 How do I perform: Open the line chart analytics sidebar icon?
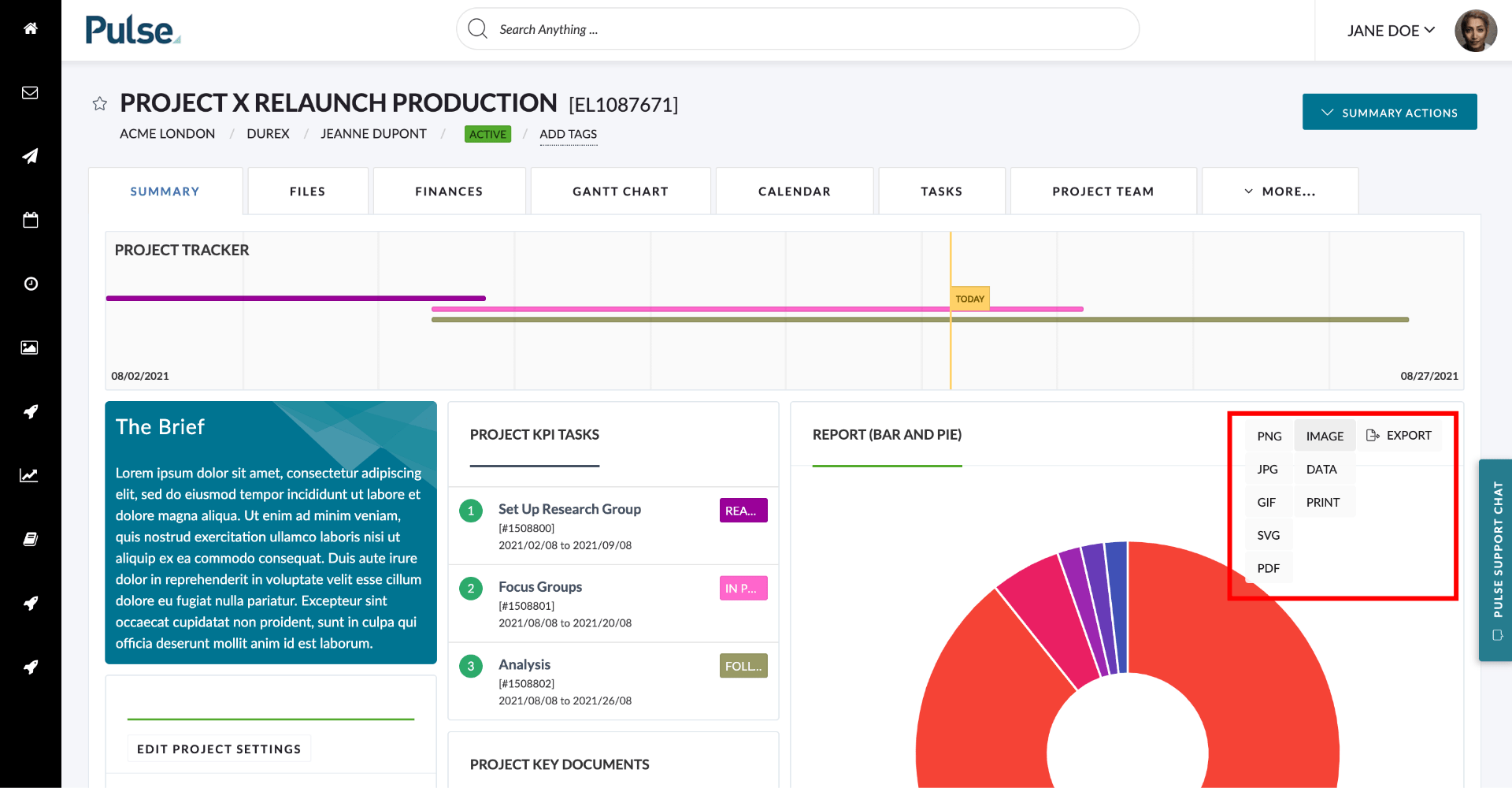pyautogui.click(x=29, y=475)
